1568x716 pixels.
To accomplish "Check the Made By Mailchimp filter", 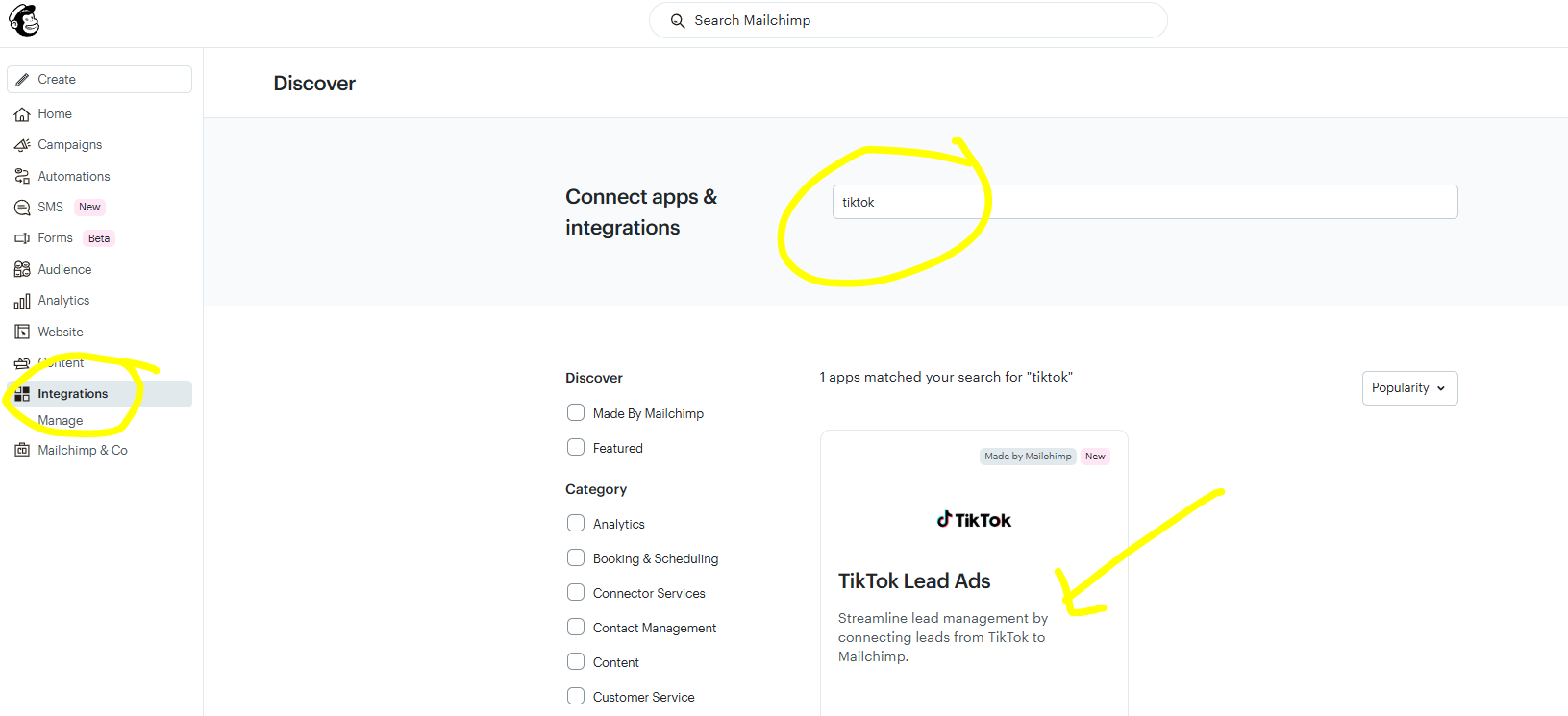I will click(576, 413).
